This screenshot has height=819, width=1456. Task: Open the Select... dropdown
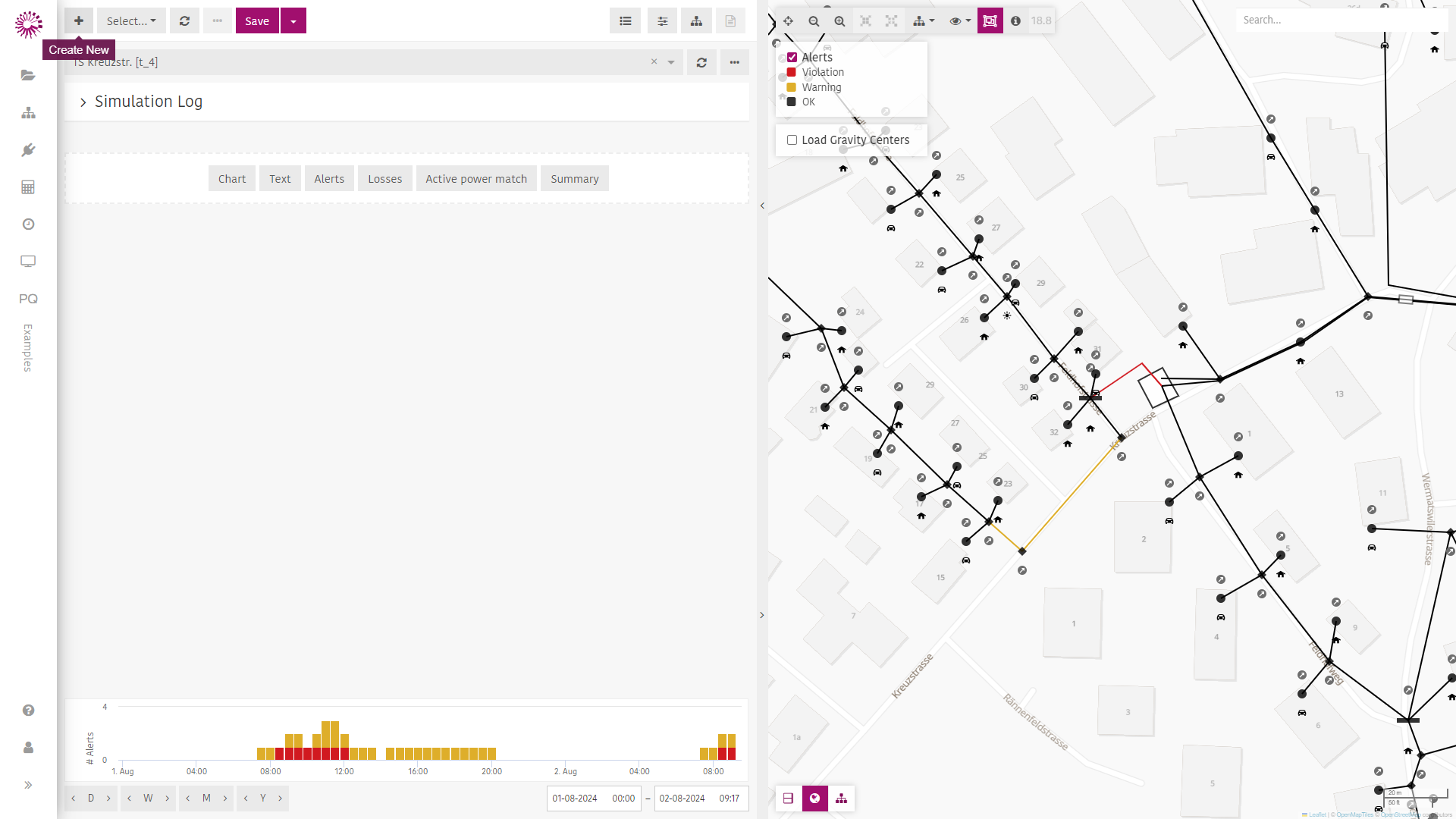click(x=131, y=21)
